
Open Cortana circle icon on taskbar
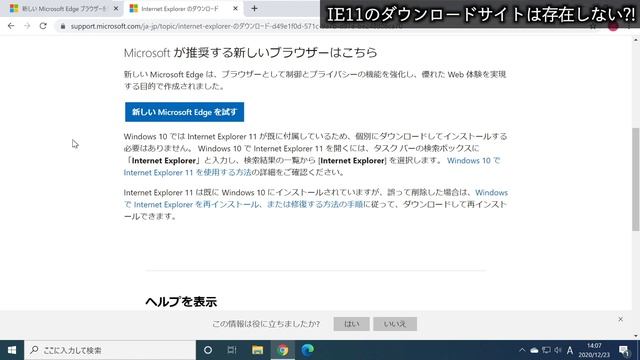[x=208, y=350]
